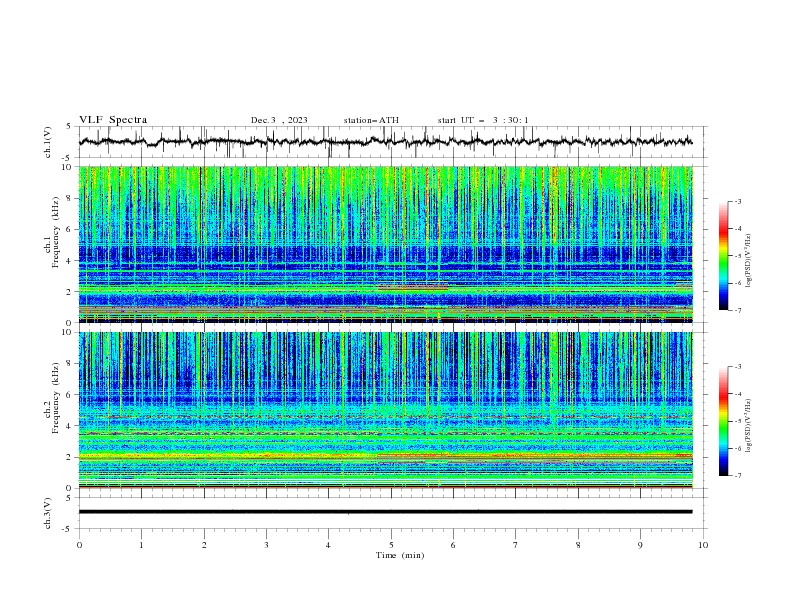Click the time axis tick label "0"

point(79,545)
